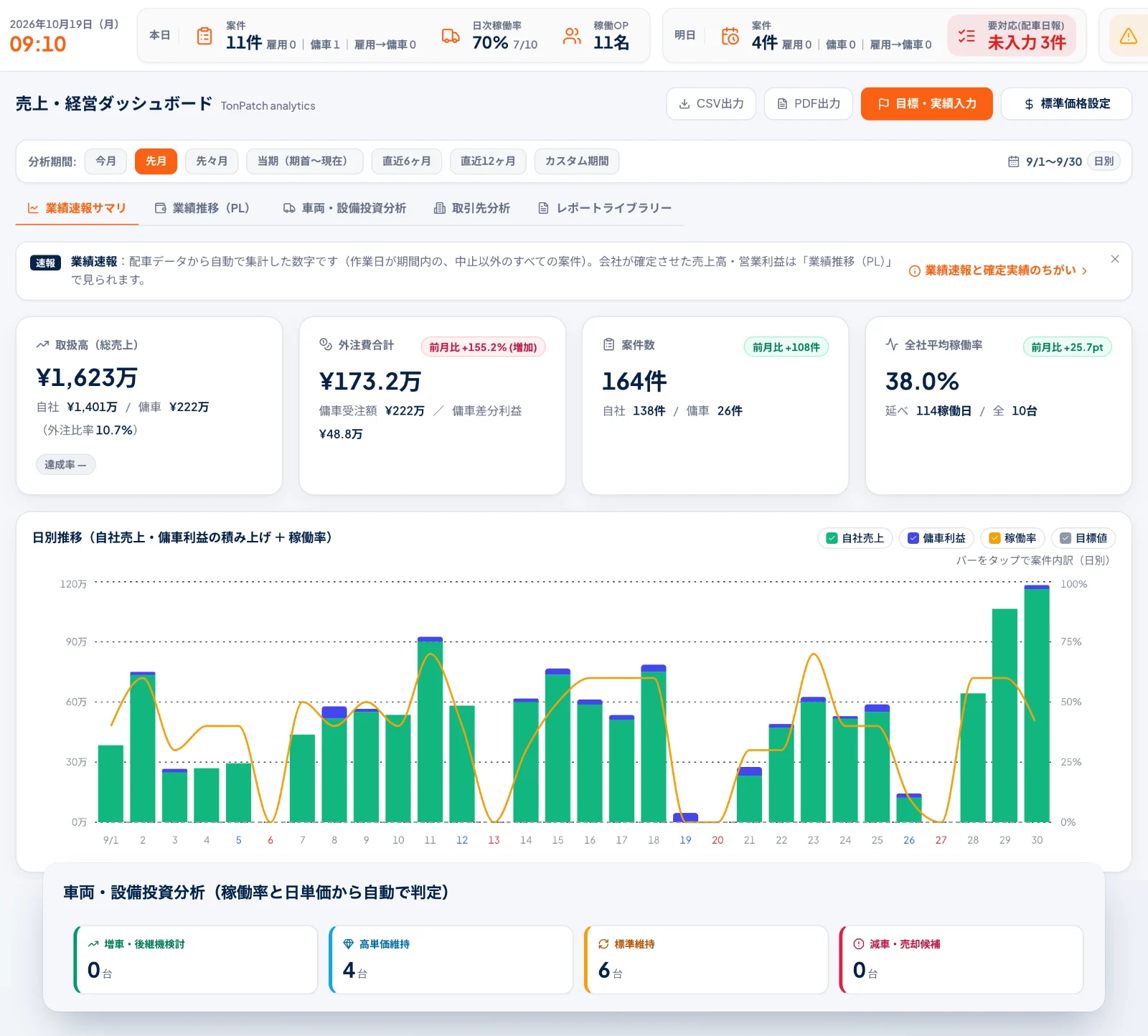
Task: Open 標準価格設定
Action: click(x=1067, y=104)
